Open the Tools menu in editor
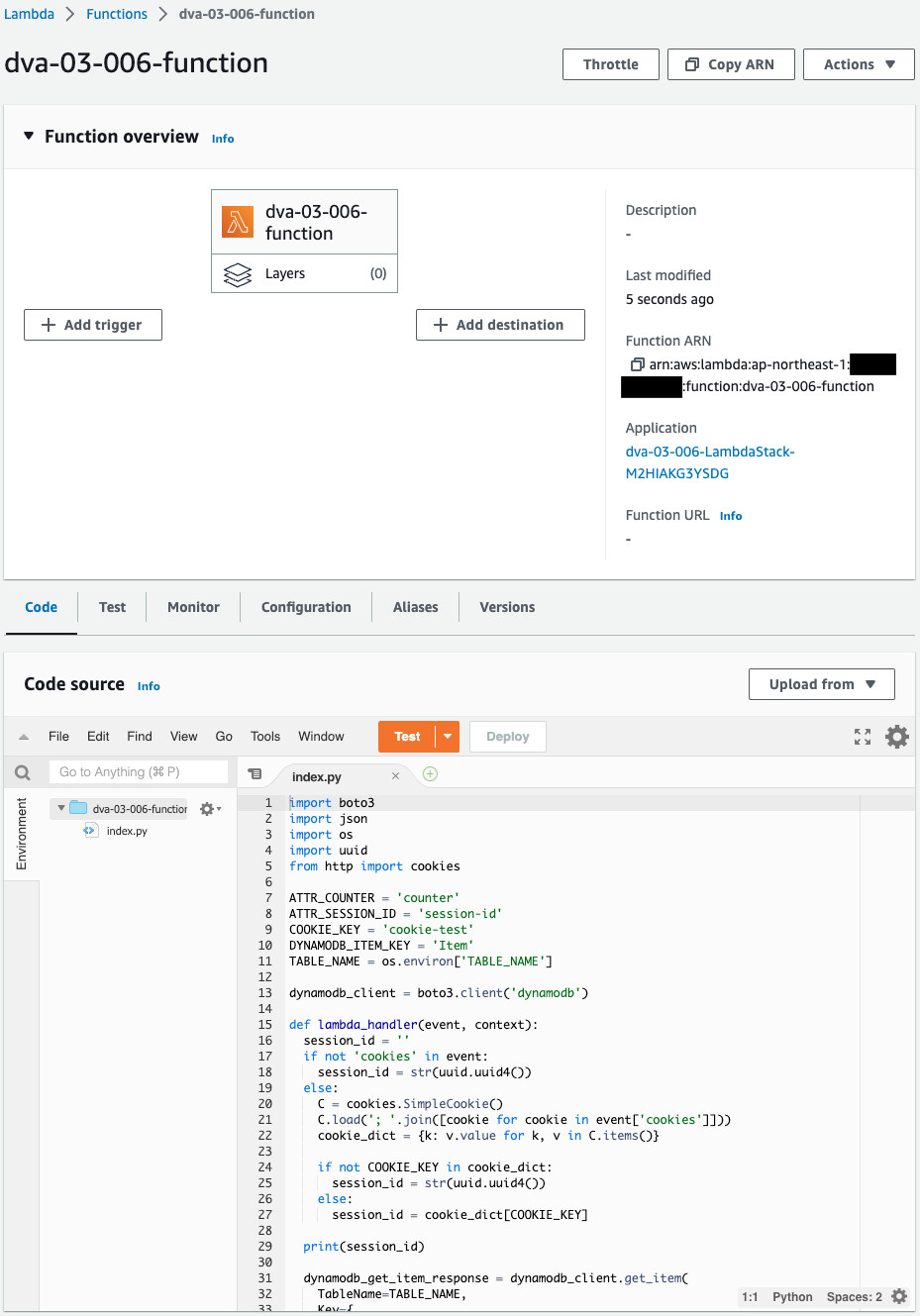 coord(265,737)
